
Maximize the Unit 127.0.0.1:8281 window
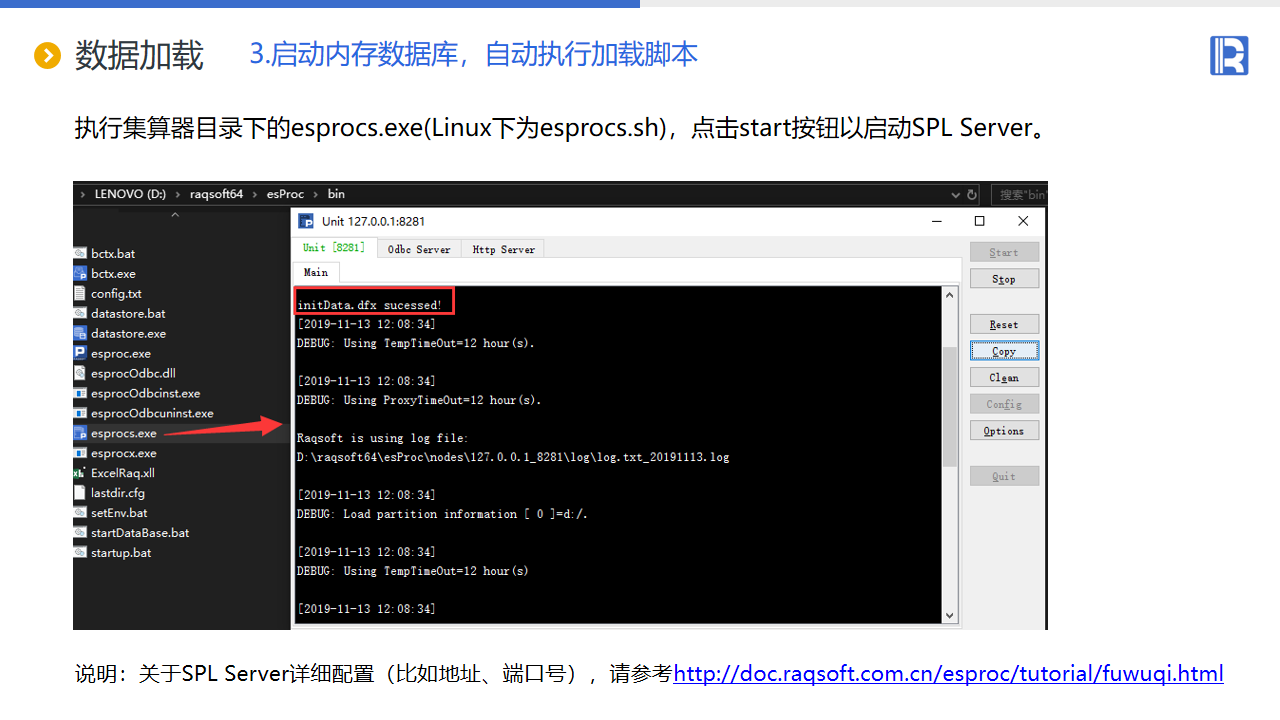tap(980, 221)
